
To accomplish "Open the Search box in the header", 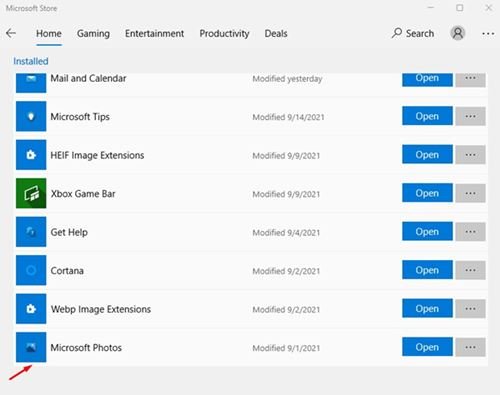I will (x=413, y=33).
